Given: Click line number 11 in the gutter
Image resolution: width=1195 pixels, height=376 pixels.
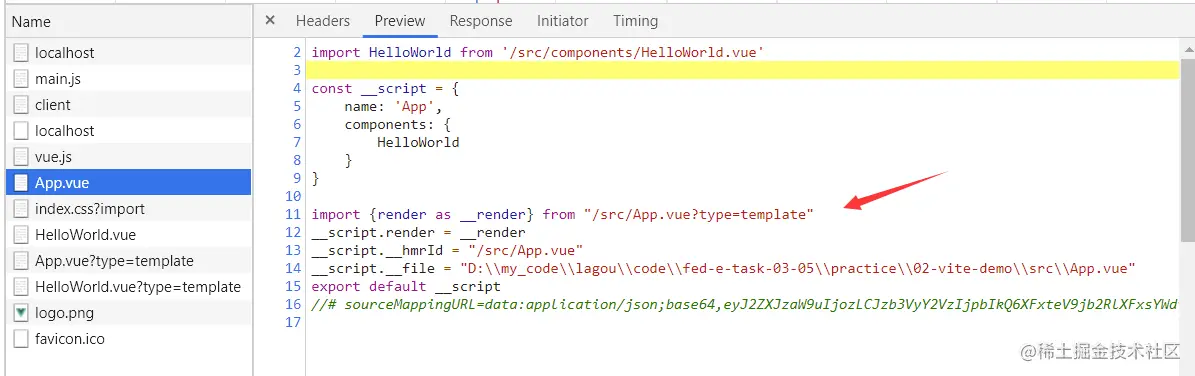Looking at the screenshot, I should [x=293, y=214].
